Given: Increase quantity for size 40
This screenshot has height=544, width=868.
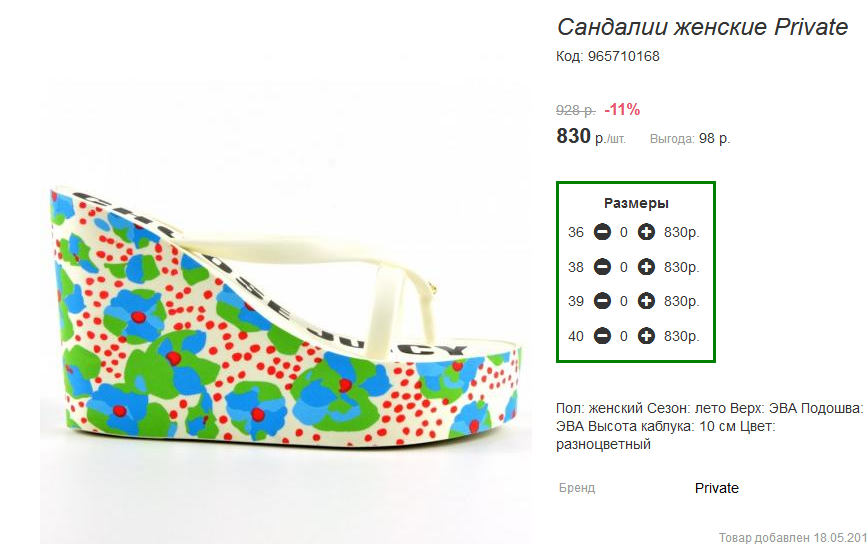Looking at the screenshot, I should click(x=646, y=336).
